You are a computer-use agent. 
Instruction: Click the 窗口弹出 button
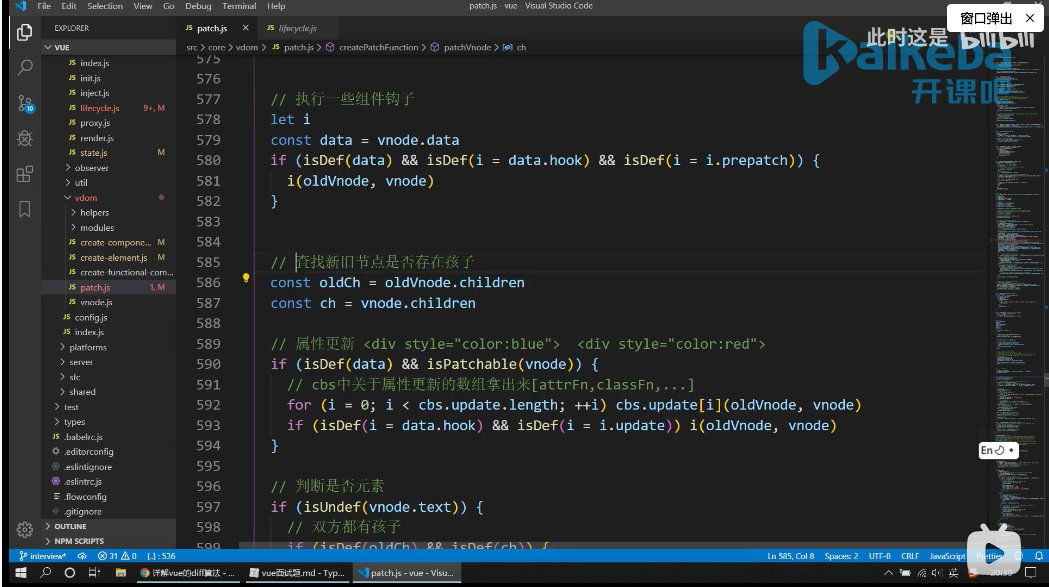click(x=986, y=18)
